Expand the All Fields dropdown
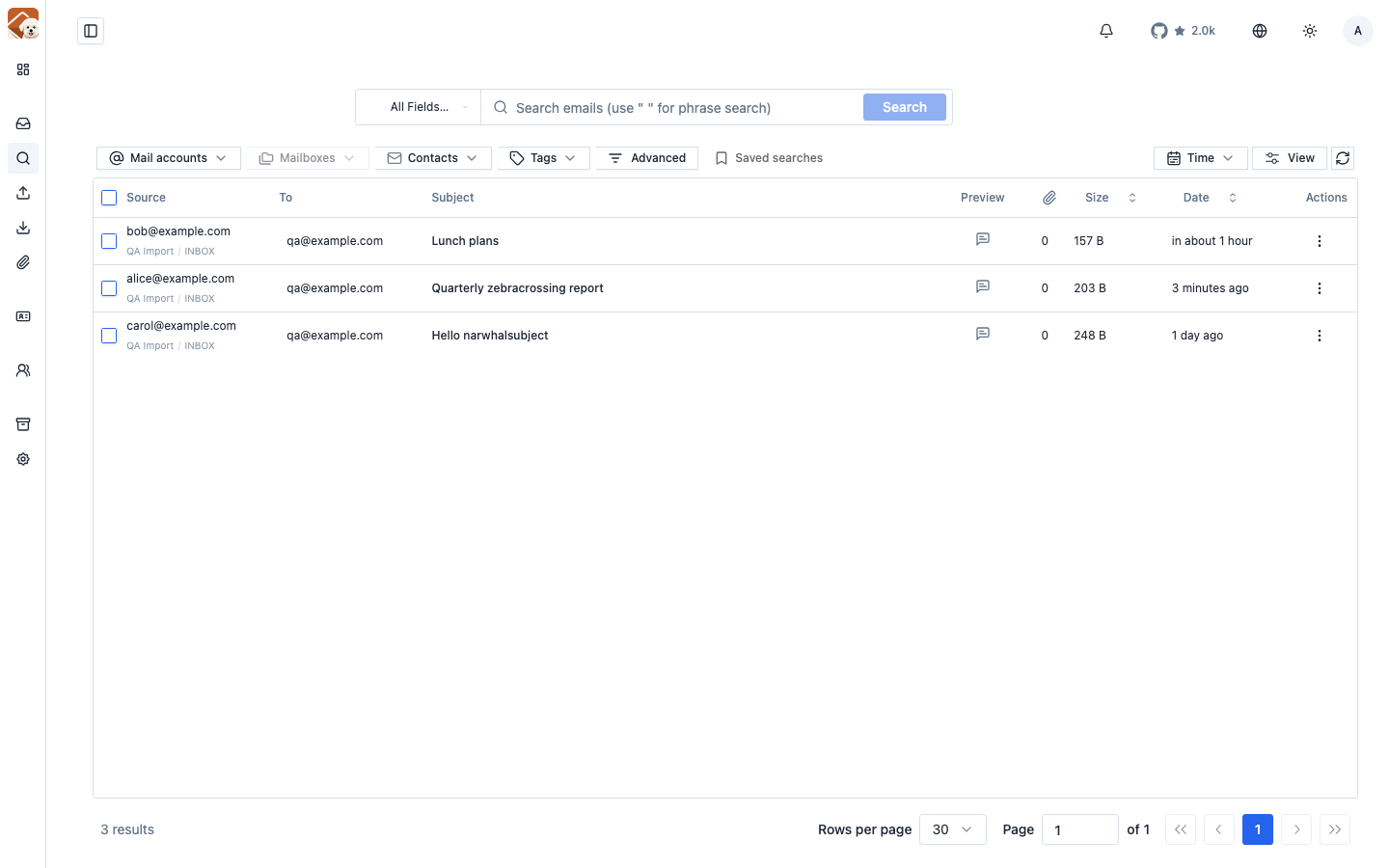 419,107
